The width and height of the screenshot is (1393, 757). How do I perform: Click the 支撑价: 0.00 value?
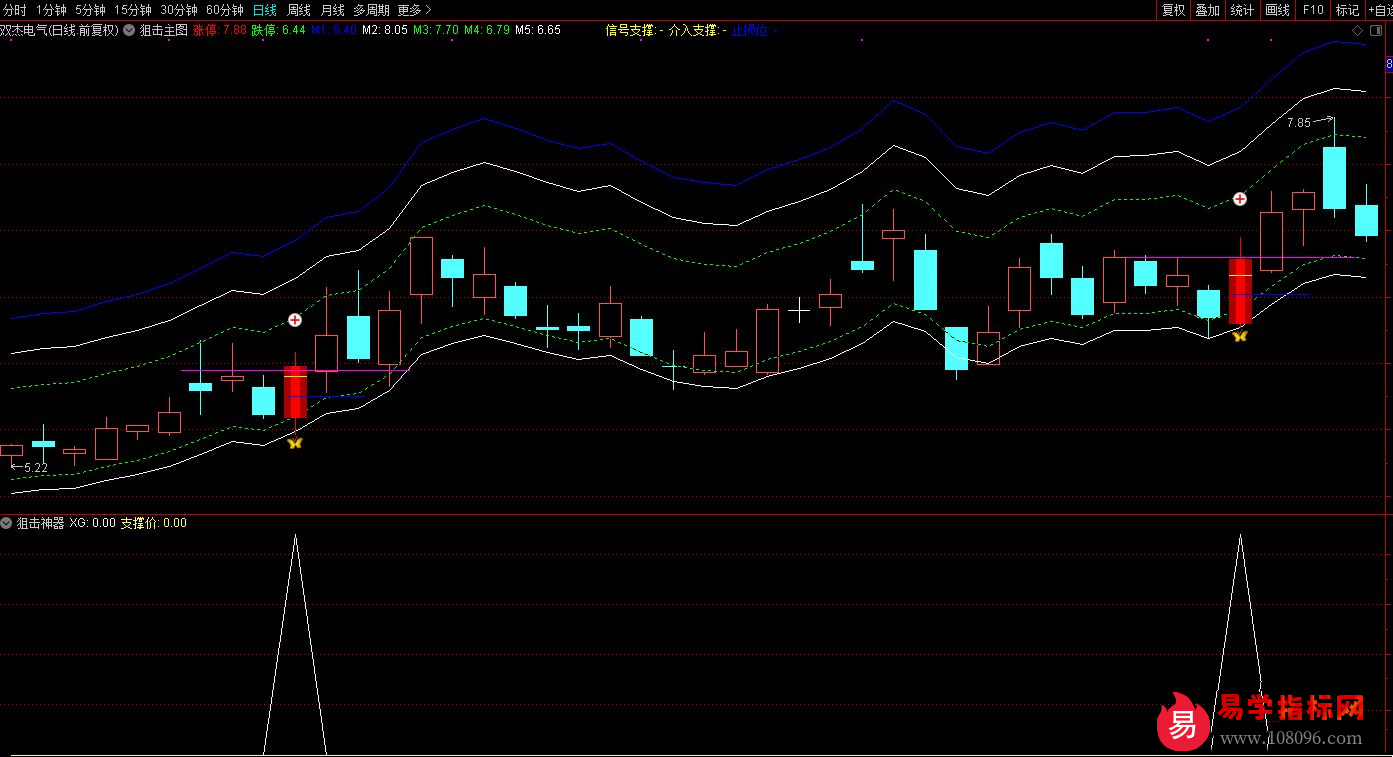point(153,523)
